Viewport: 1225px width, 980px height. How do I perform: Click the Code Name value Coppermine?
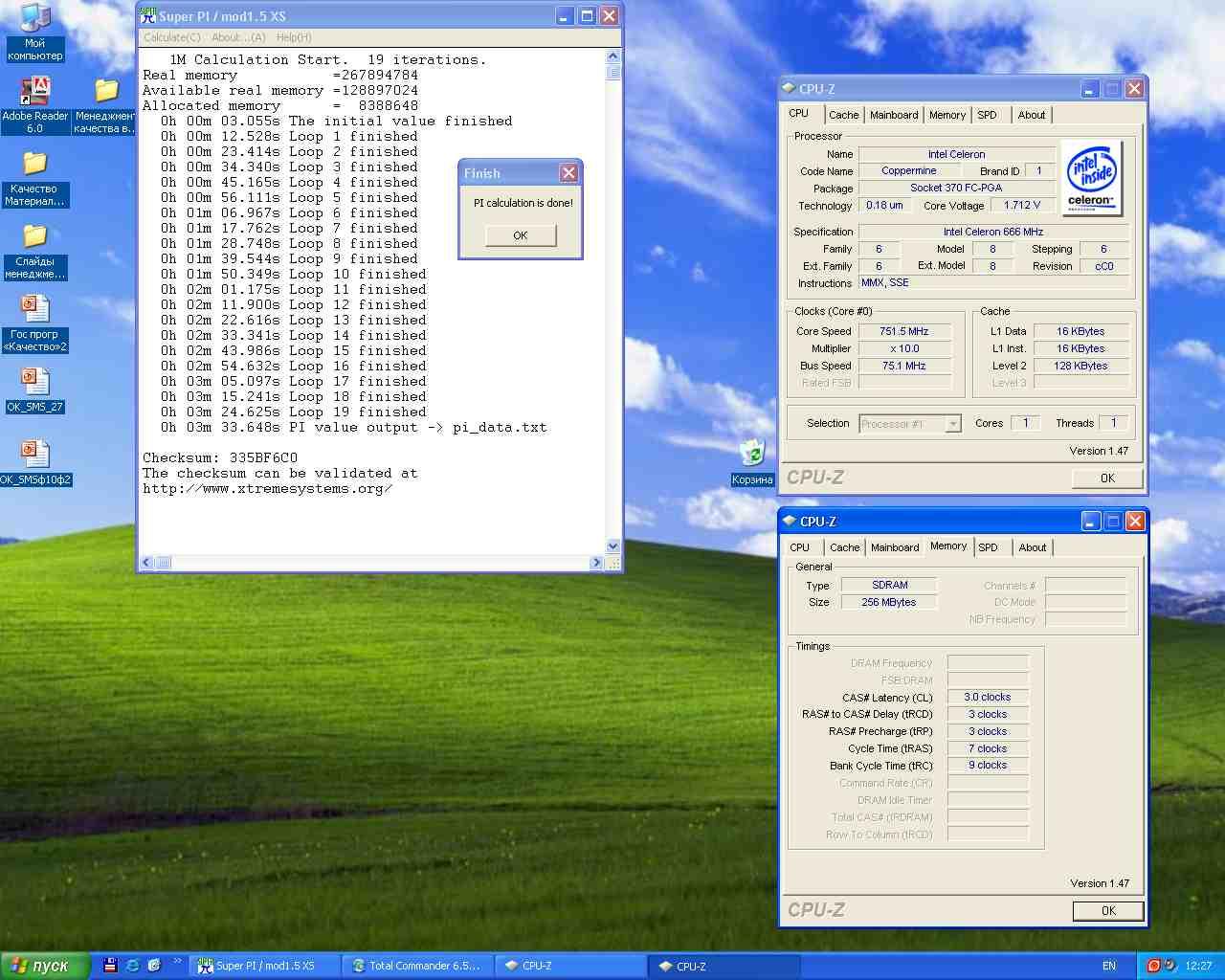909,170
